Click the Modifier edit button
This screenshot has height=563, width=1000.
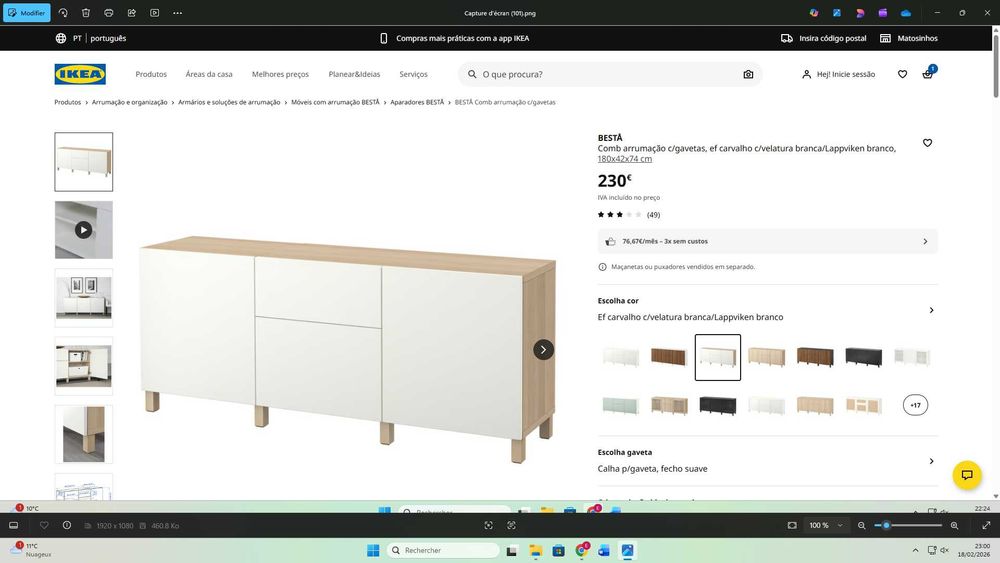(x=27, y=13)
